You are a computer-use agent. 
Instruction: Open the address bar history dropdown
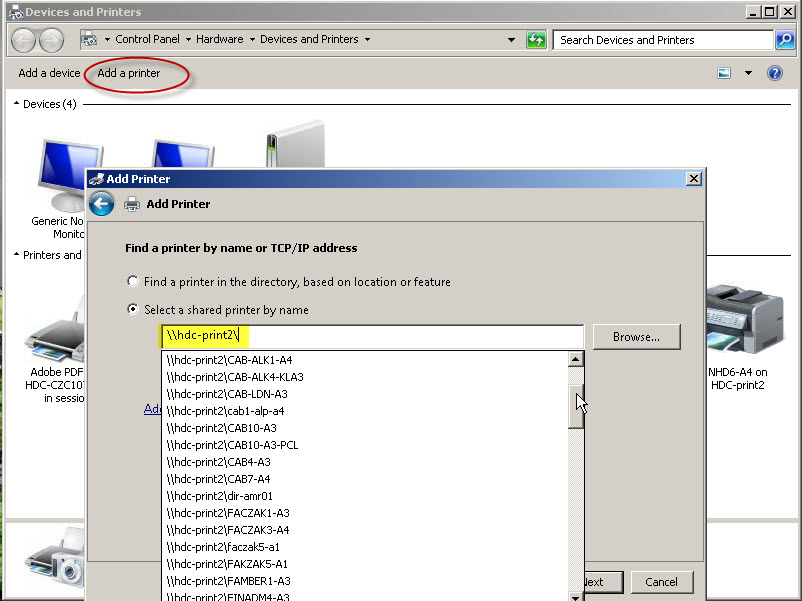coord(512,40)
